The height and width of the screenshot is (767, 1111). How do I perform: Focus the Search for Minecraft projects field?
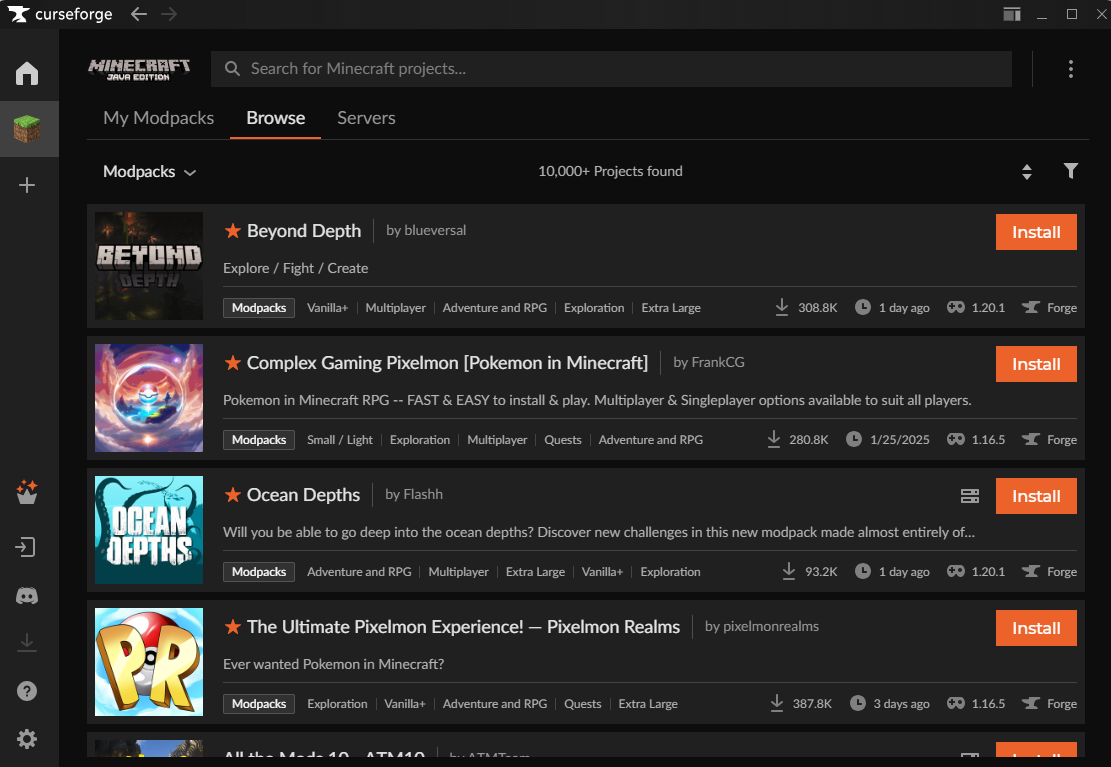click(611, 69)
